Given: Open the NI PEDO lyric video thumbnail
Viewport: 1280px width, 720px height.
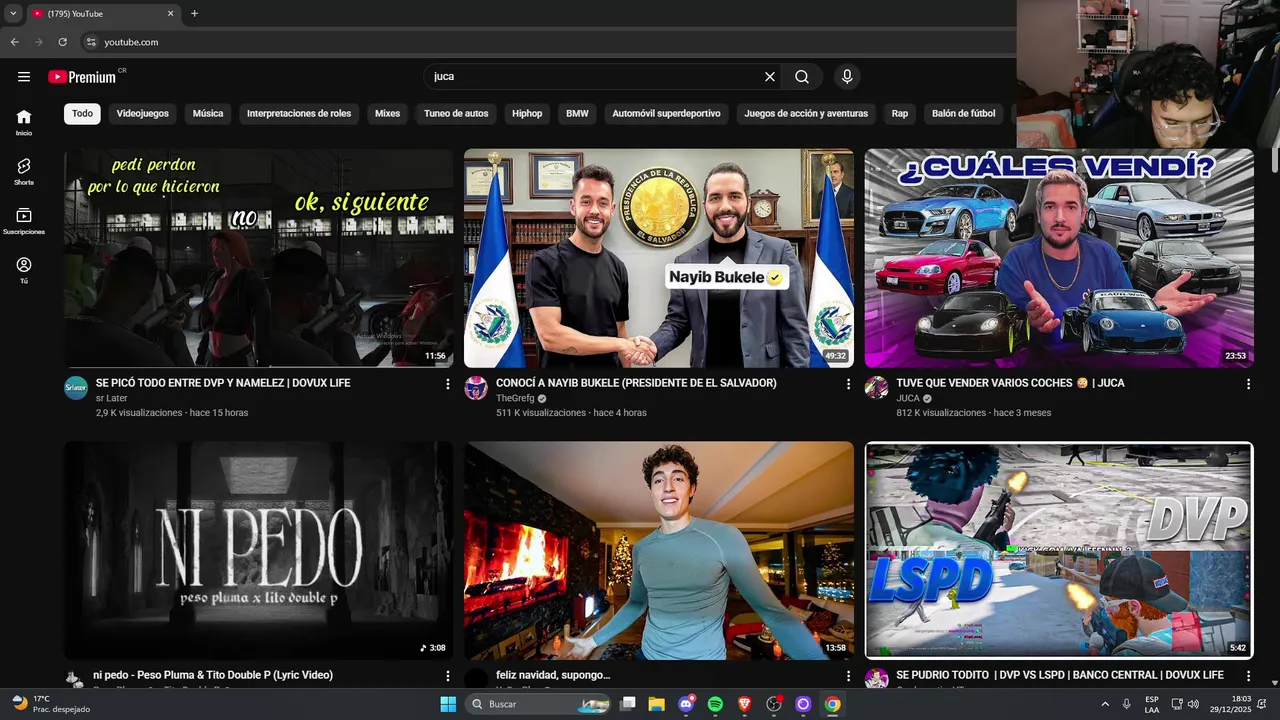Looking at the screenshot, I should point(258,550).
